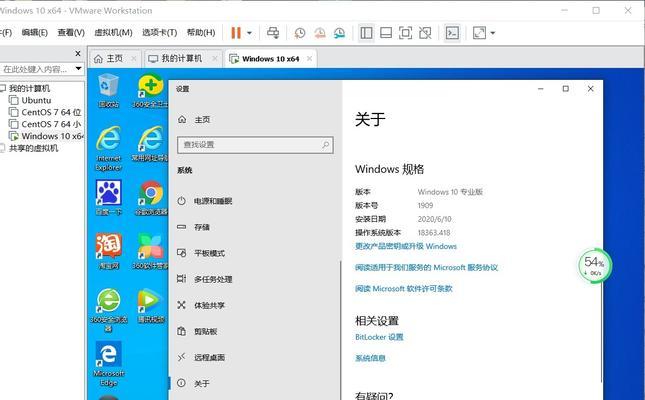
Task: Open the dropdown arrow next to the pause button
Action: pyautogui.click(x=249, y=33)
